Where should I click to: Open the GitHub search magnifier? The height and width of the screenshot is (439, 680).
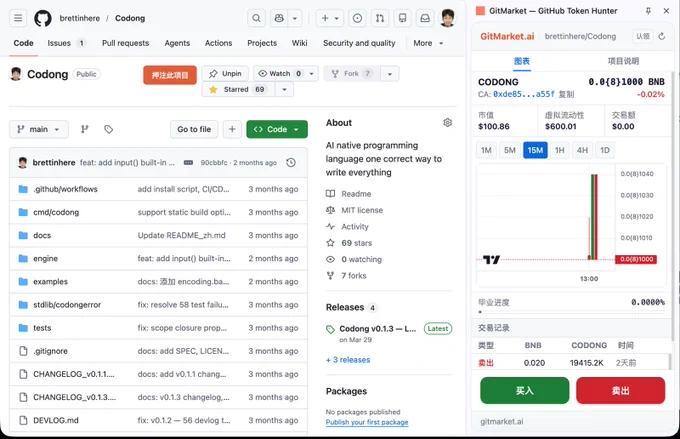coord(256,18)
